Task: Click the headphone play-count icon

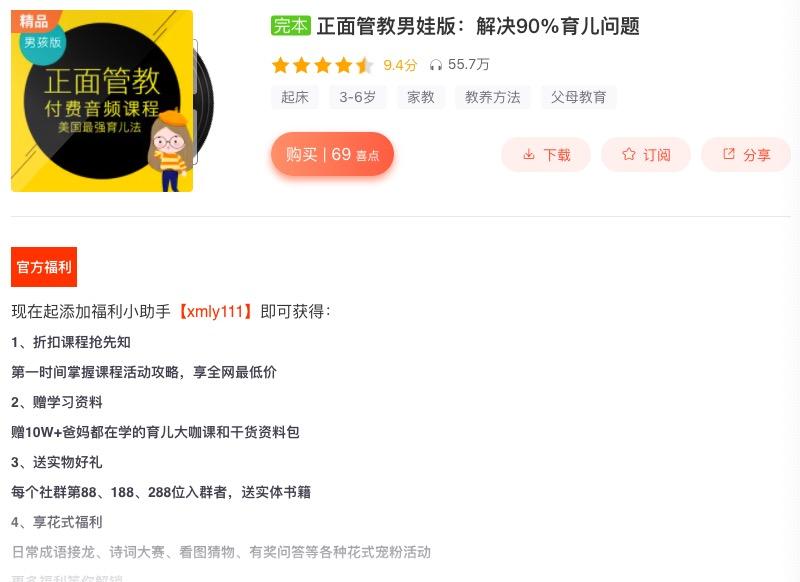Action: tap(436, 65)
